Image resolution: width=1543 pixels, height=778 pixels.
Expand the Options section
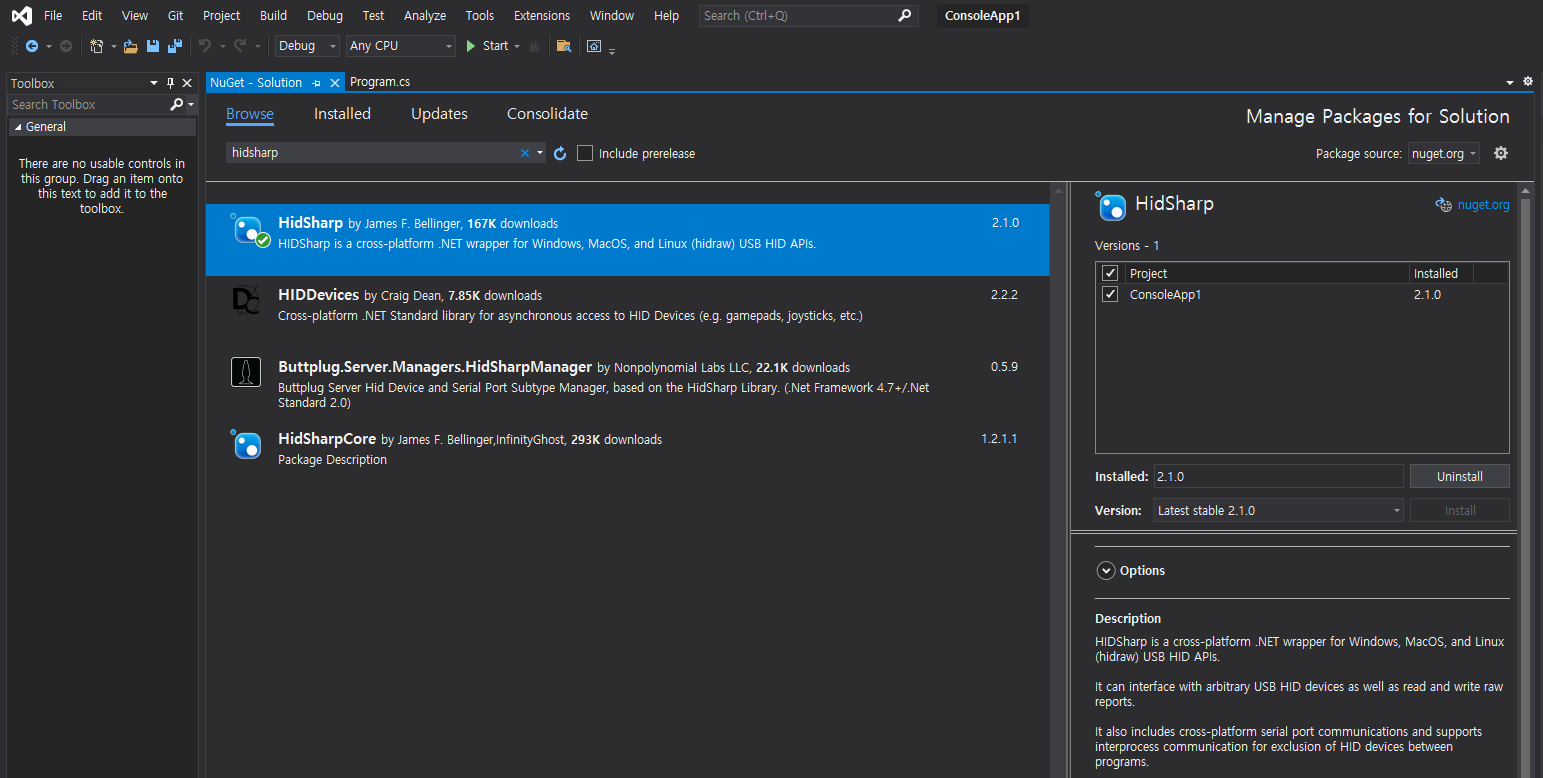coord(1106,571)
